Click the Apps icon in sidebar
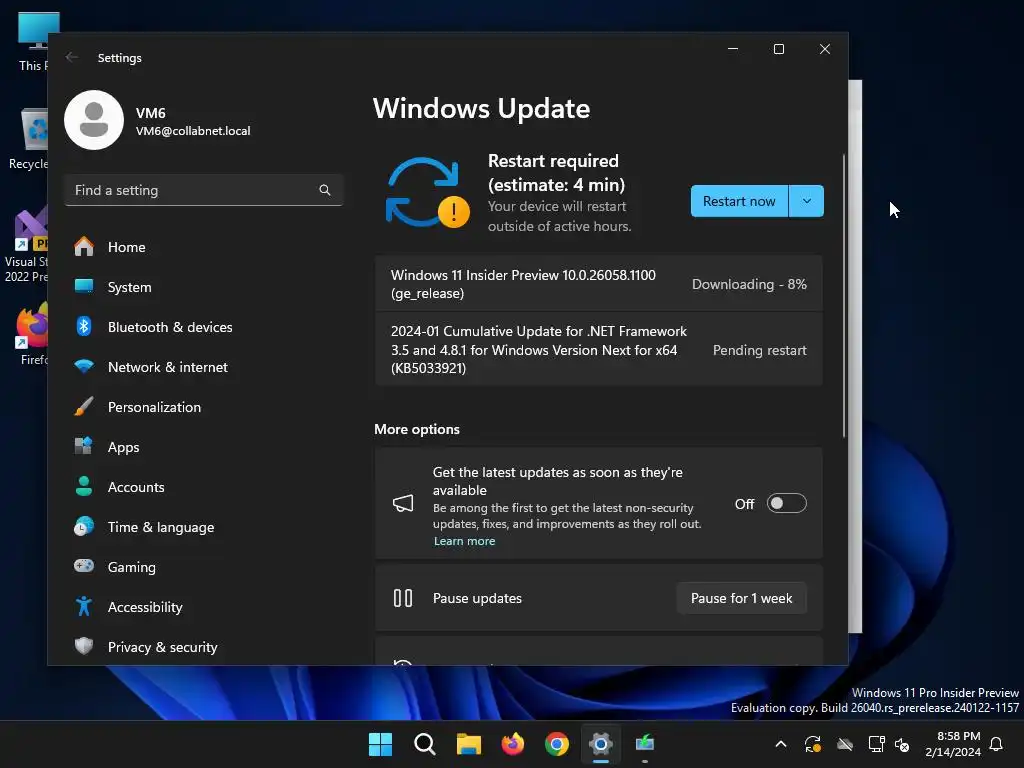Viewport: 1024px width, 768px height. (84, 446)
